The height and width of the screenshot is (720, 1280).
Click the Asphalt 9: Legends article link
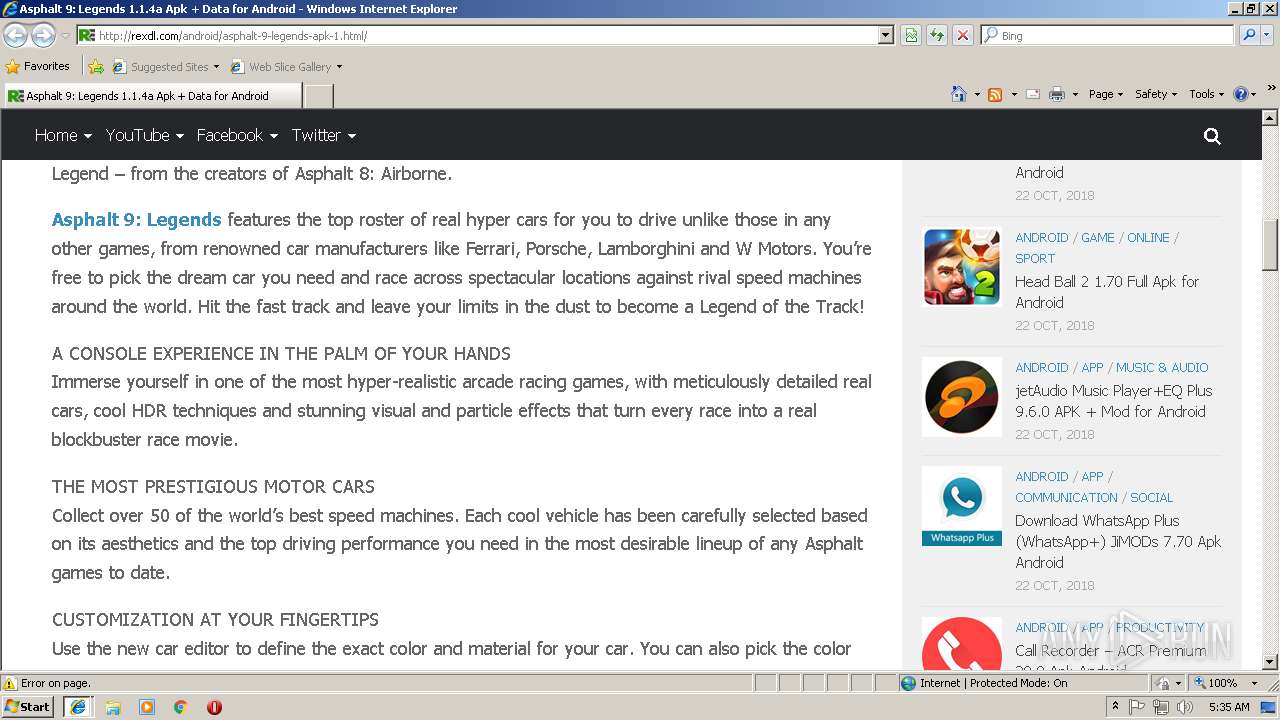pyautogui.click(x=136, y=220)
